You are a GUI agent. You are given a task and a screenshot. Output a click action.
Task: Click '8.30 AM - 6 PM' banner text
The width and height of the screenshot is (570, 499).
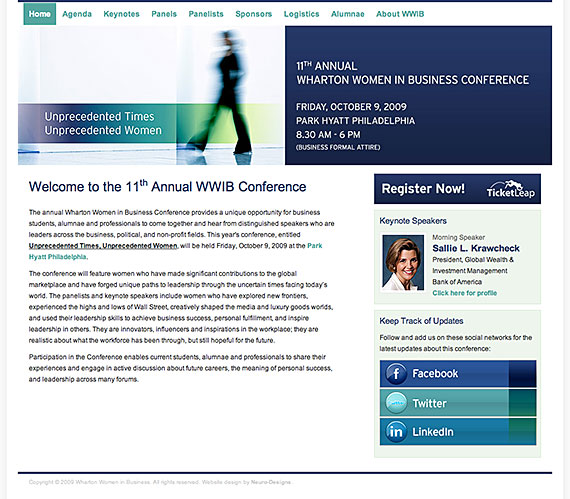(x=328, y=135)
